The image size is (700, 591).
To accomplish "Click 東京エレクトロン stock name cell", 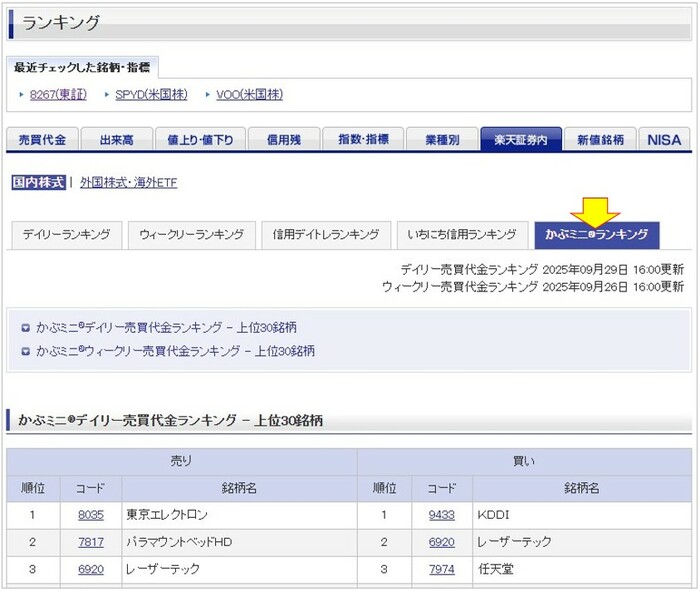I will (239, 515).
